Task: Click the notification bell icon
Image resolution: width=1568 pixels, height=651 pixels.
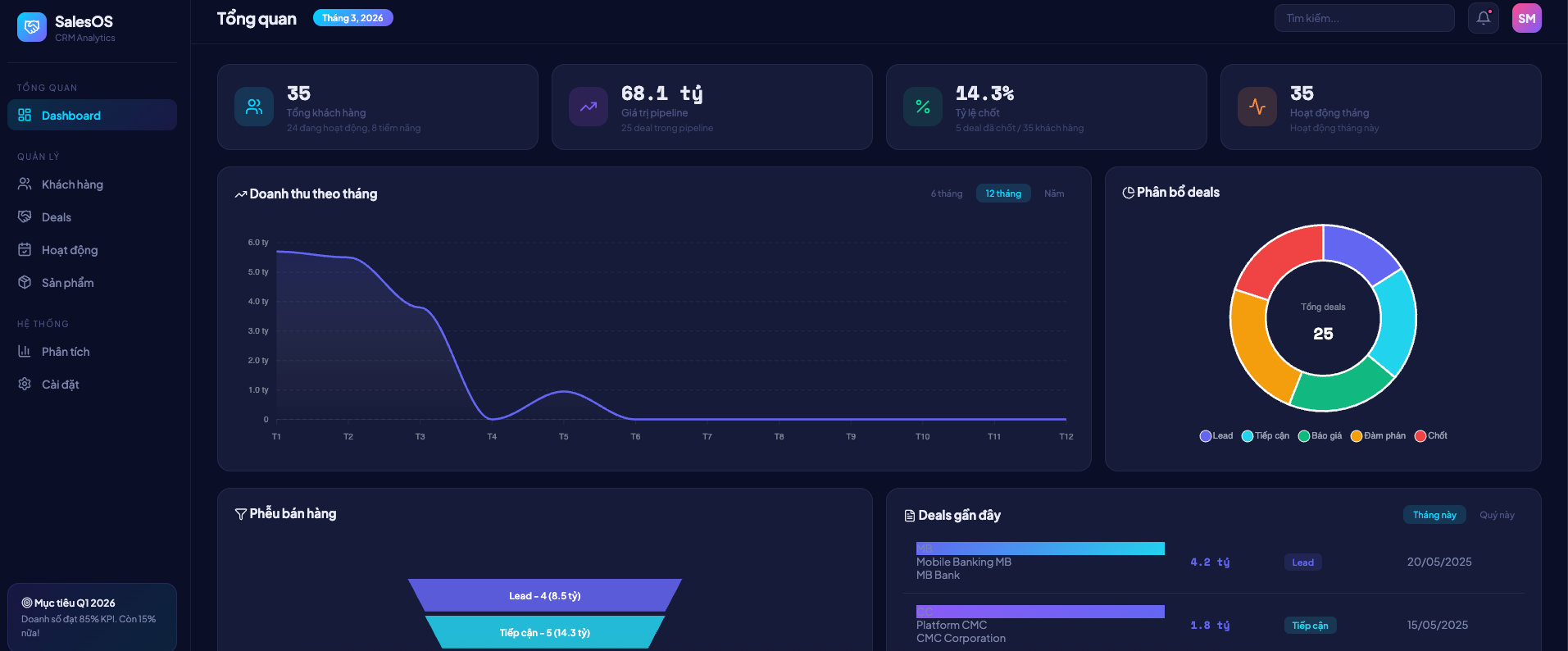Action: (x=1483, y=18)
